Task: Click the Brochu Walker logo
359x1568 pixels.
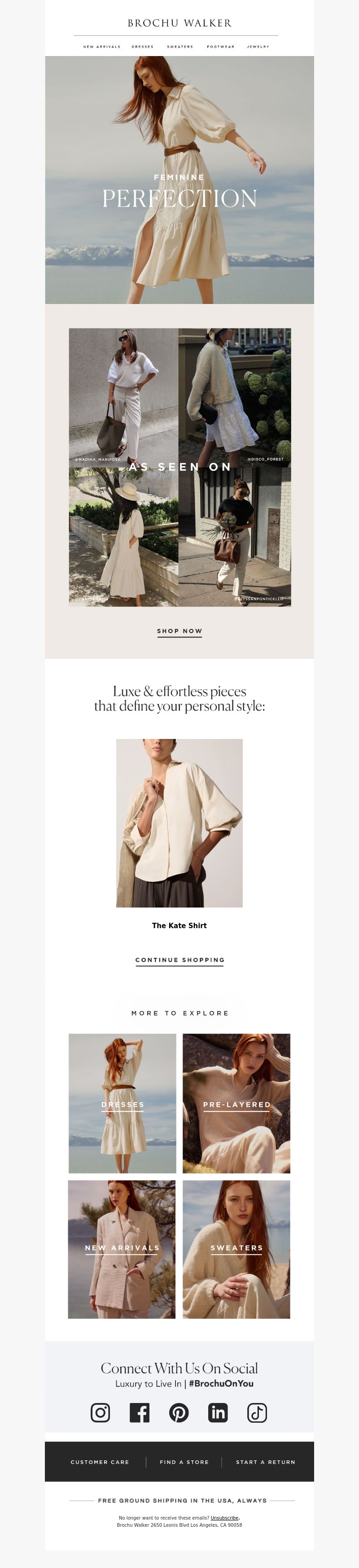Action: pos(179,23)
